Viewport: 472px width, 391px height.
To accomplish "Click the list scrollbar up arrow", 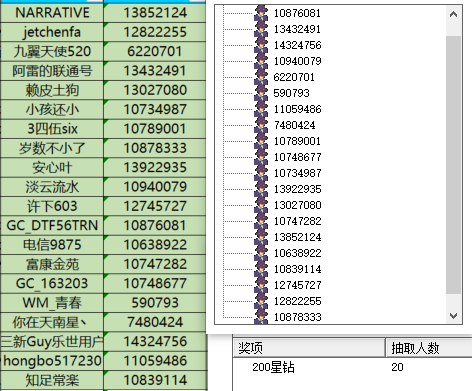I will (453, 14).
